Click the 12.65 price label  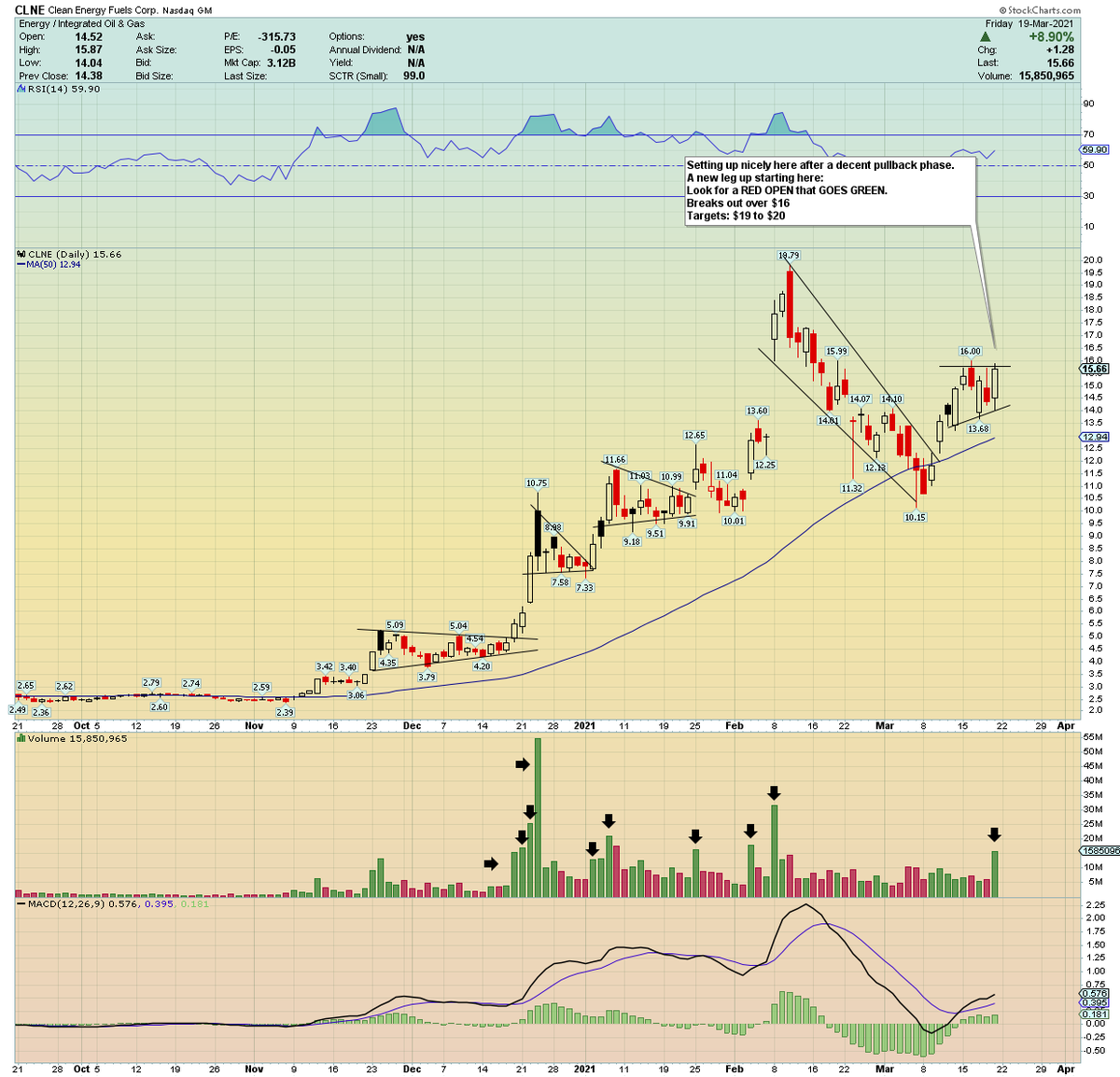[694, 435]
